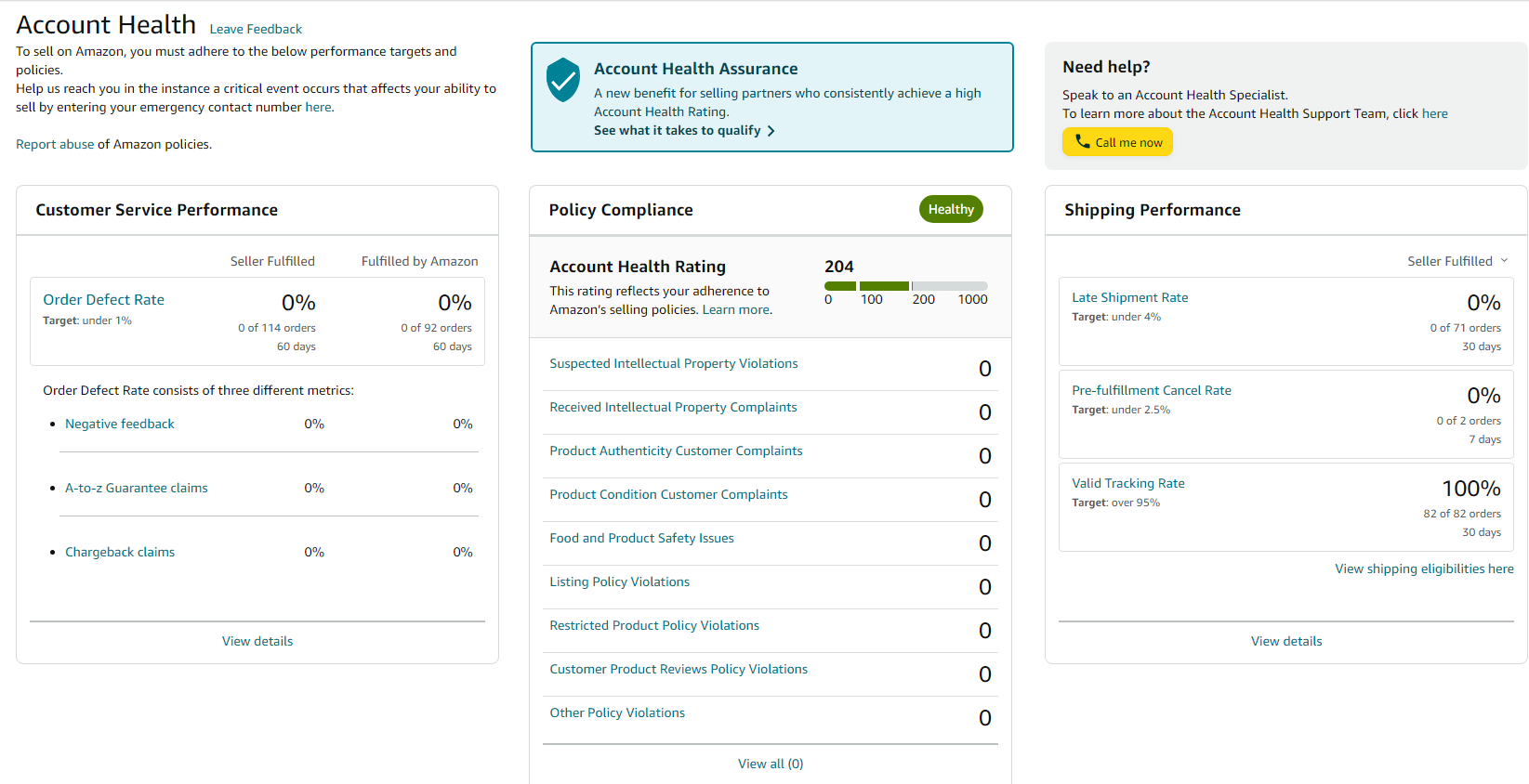The width and height of the screenshot is (1529, 784).
Task: Click '0 of 2 orders' text
Action: pos(1469,421)
